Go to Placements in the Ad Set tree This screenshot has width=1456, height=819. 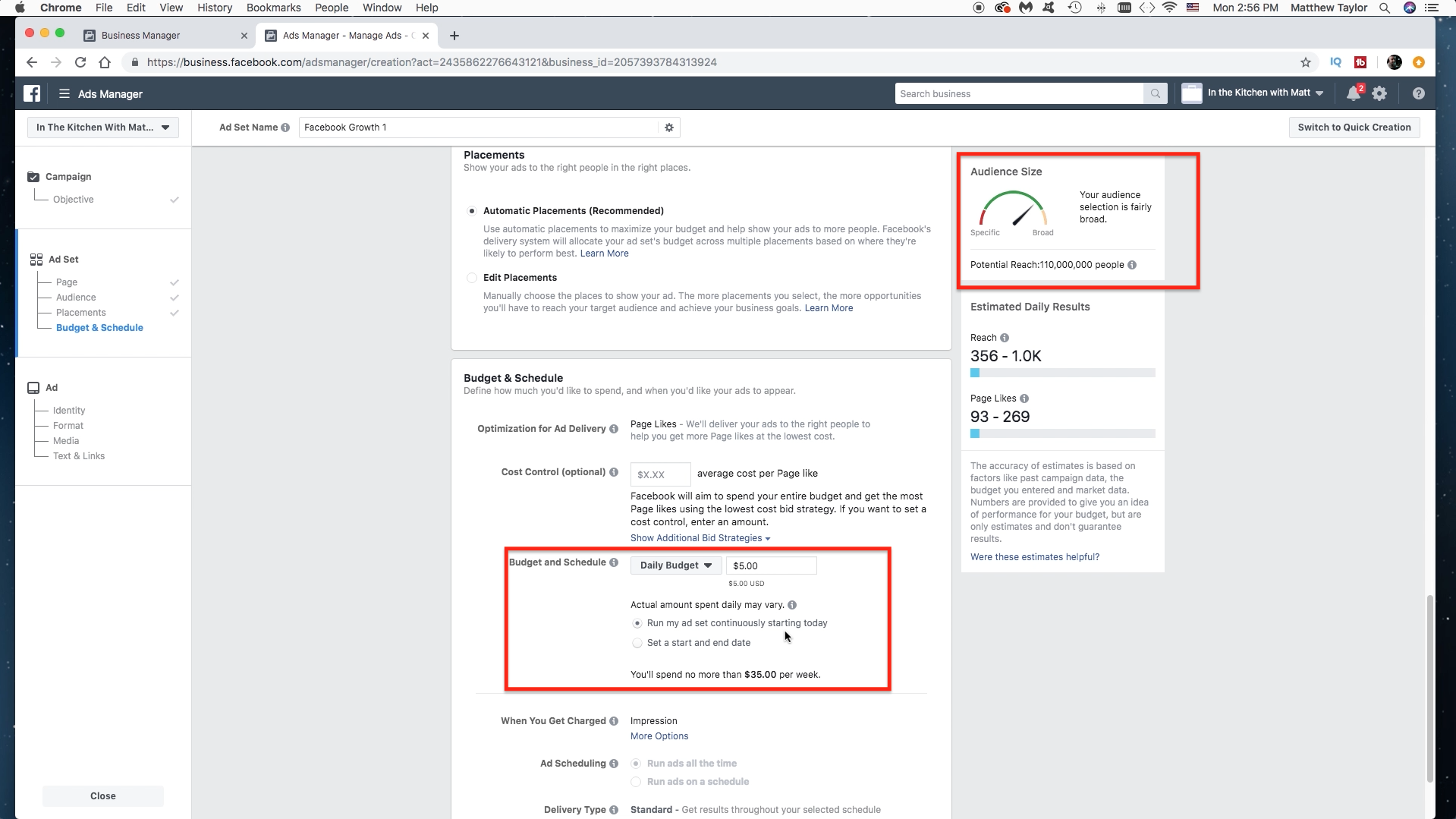(81, 313)
